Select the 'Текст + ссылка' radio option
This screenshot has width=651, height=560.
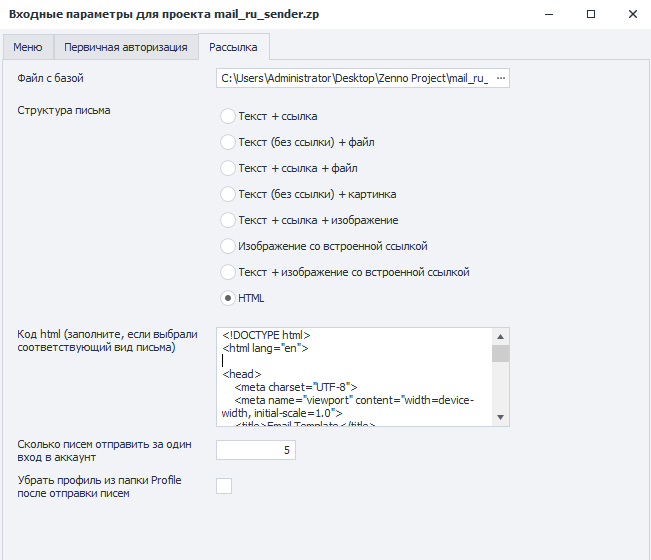pyautogui.click(x=228, y=116)
